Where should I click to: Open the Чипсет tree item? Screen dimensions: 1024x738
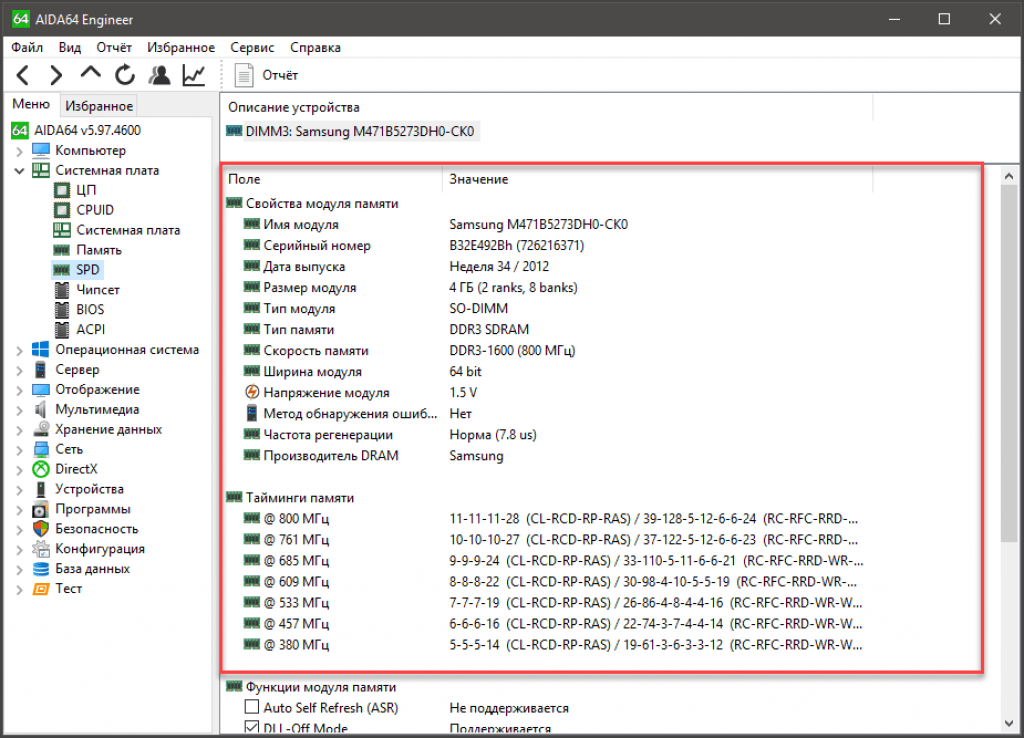point(97,290)
